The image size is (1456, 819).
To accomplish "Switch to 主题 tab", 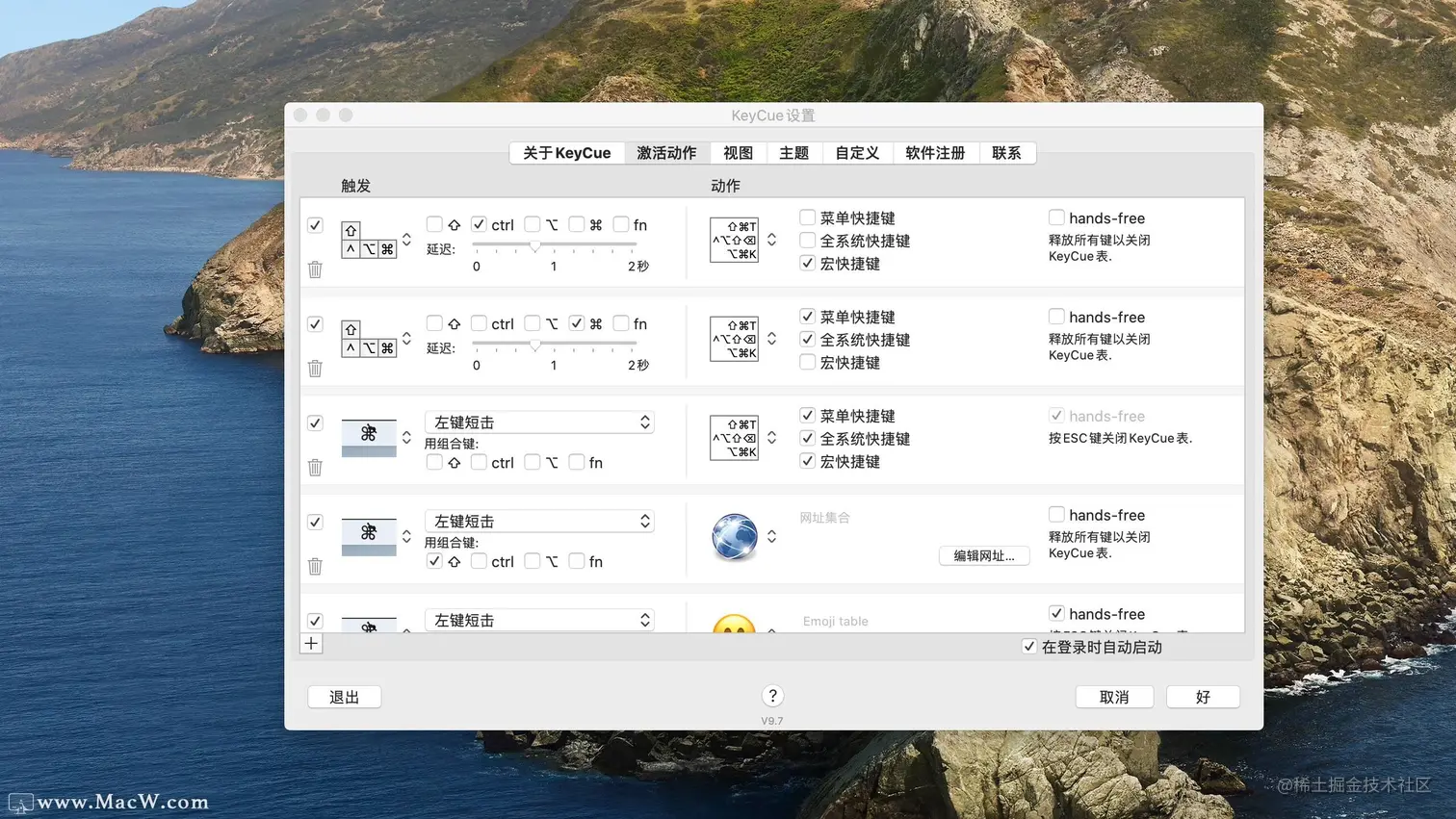I will (x=794, y=153).
